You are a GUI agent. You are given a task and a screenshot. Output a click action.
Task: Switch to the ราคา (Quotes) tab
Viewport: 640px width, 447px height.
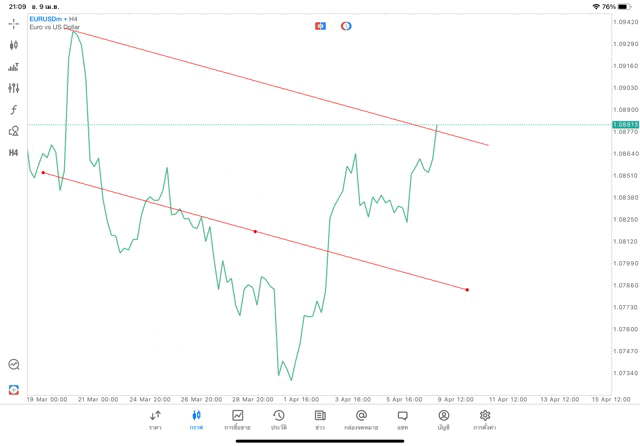tap(155, 419)
